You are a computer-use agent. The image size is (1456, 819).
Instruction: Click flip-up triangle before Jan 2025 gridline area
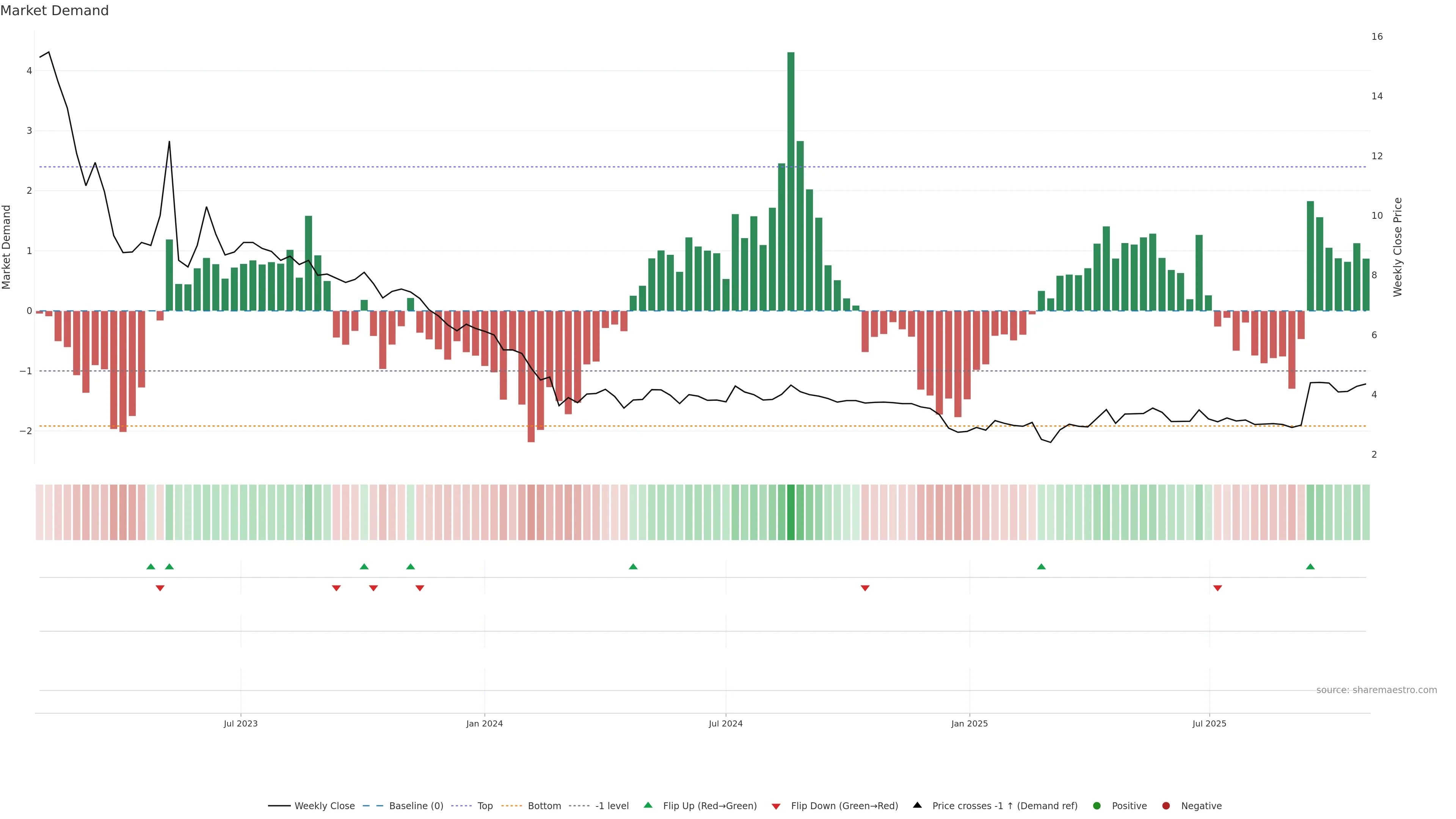point(633,566)
